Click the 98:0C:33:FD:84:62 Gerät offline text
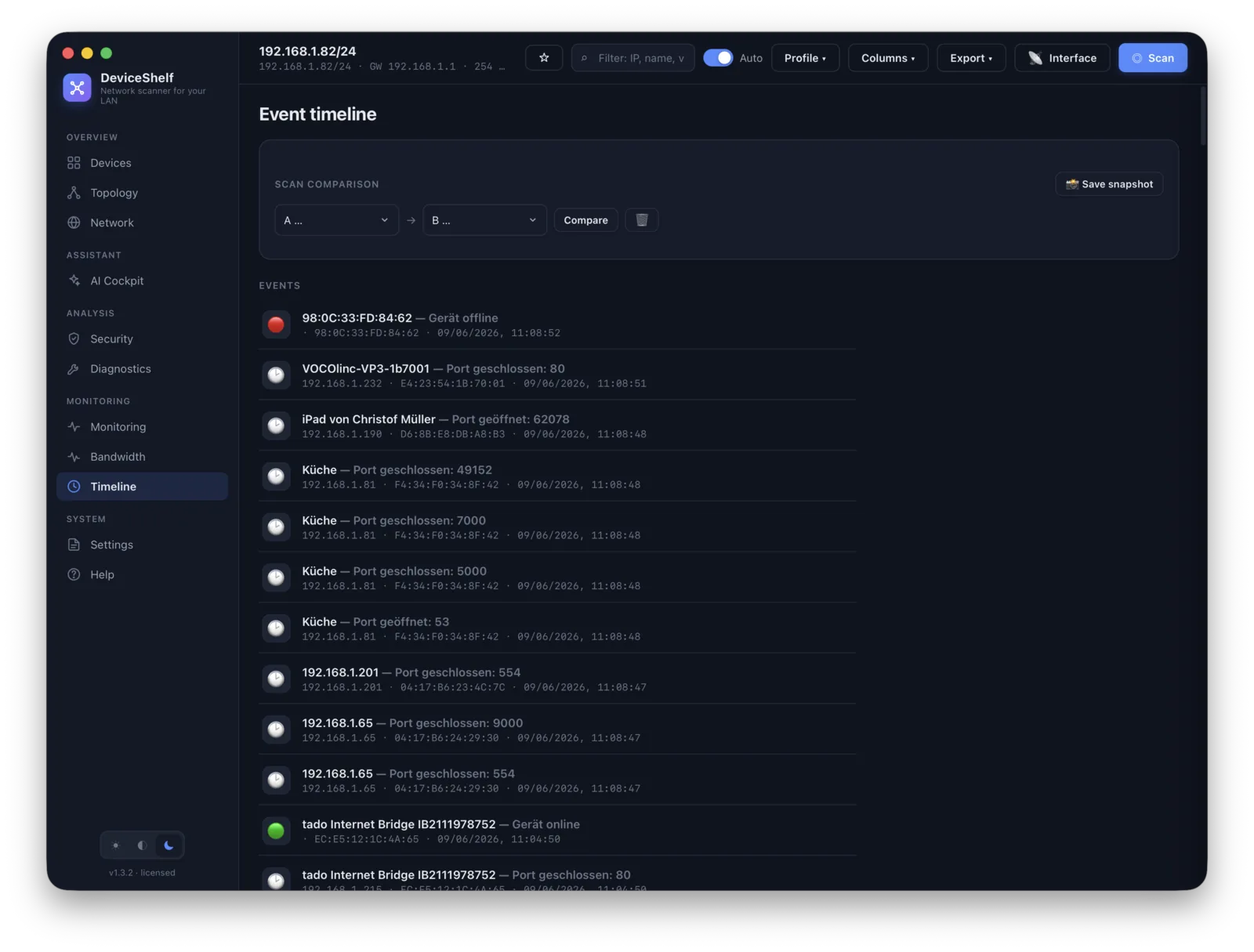 coord(400,318)
